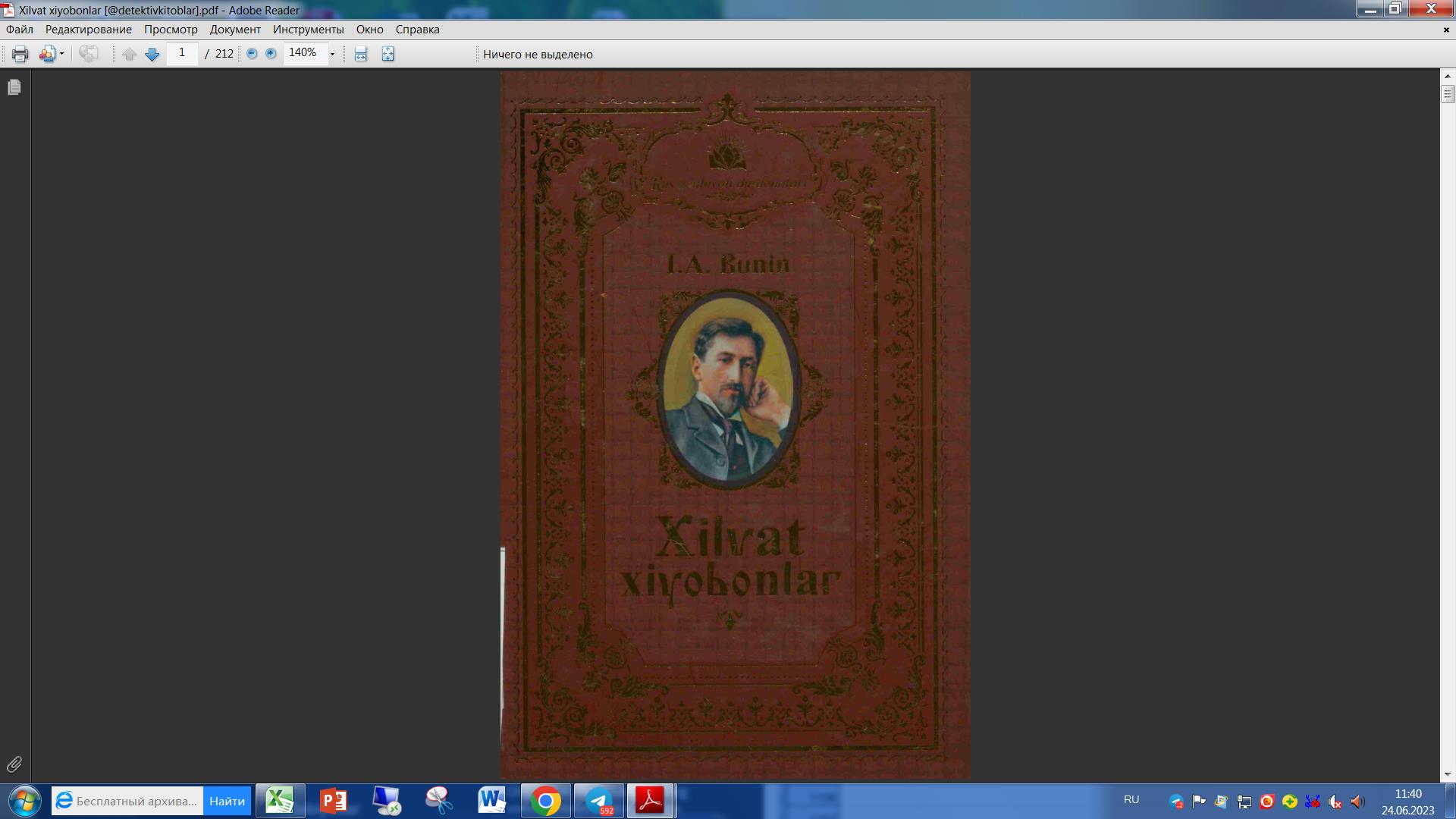
Task: Open Action Center flag tray icon
Action: click(x=1199, y=802)
